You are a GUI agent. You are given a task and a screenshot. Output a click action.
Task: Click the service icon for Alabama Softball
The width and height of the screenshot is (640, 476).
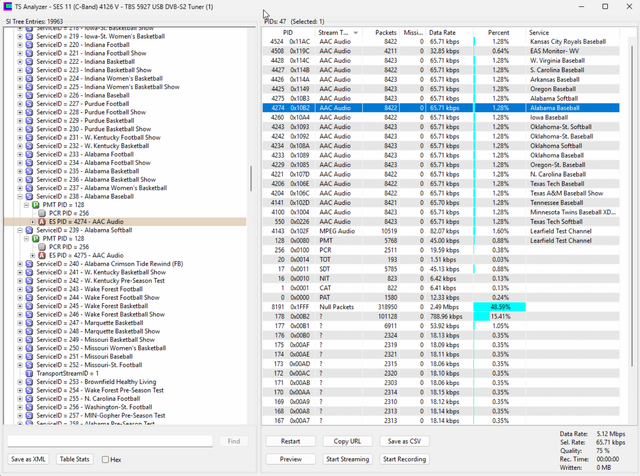coord(29,230)
